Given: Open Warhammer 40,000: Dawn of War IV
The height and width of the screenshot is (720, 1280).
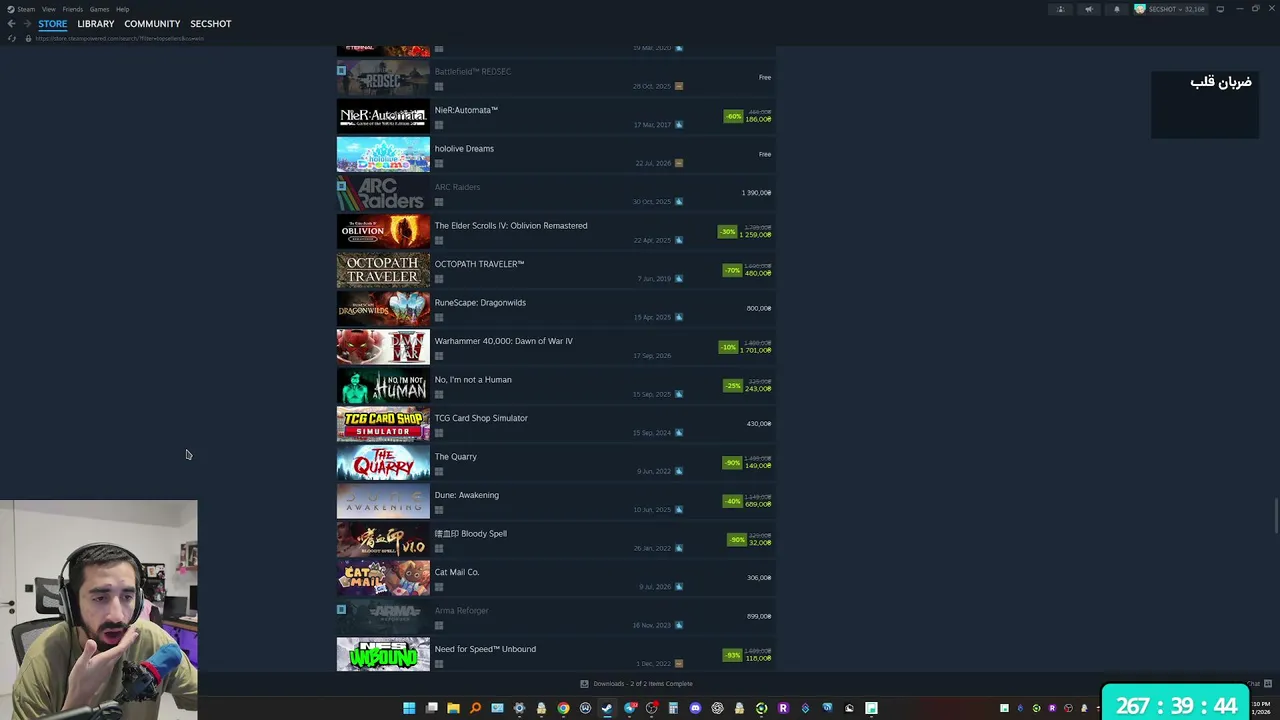Looking at the screenshot, I should (556, 347).
